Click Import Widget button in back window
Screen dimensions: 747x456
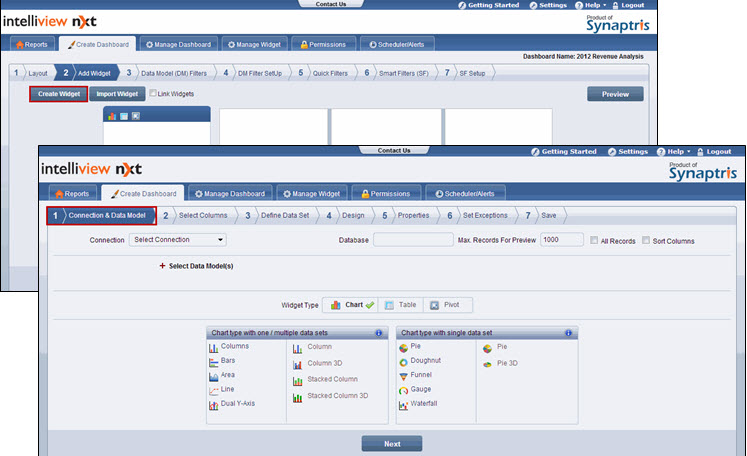(x=117, y=94)
